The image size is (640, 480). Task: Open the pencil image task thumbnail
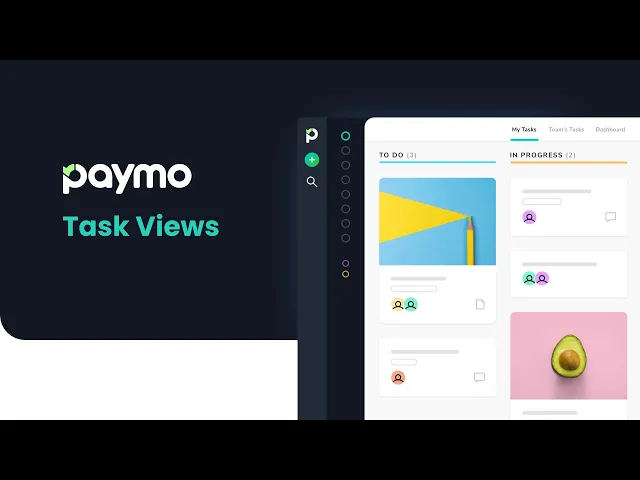click(x=437, y=221)
